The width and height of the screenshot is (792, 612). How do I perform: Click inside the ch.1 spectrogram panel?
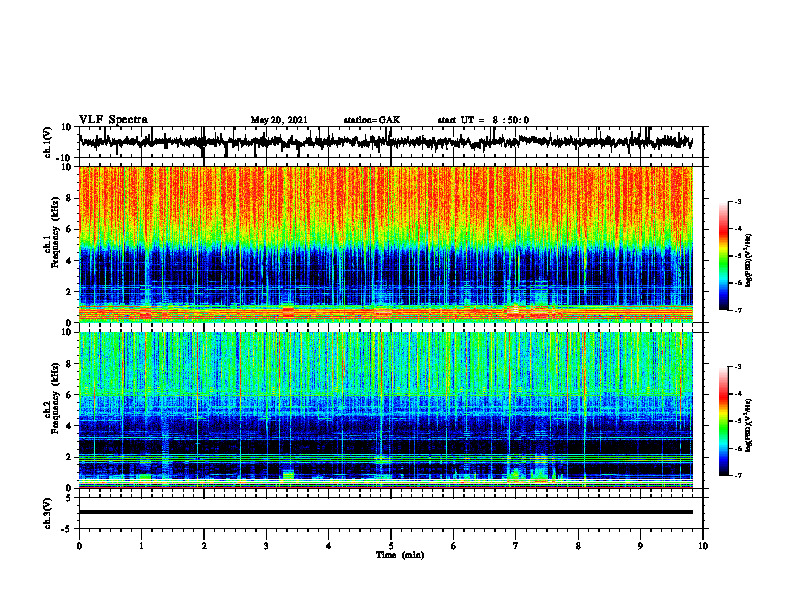pos(386,244)
